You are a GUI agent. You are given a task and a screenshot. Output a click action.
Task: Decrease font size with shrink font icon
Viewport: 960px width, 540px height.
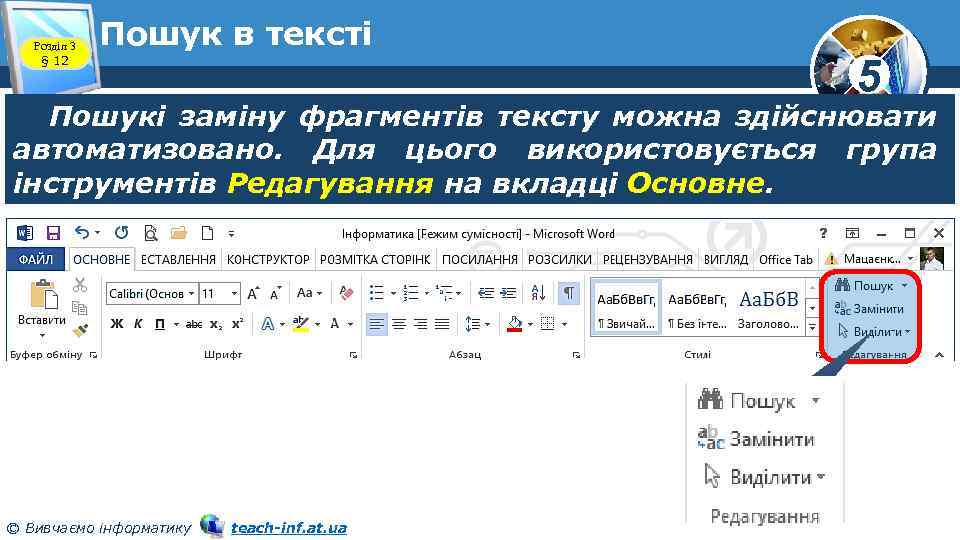coord(276,293)
